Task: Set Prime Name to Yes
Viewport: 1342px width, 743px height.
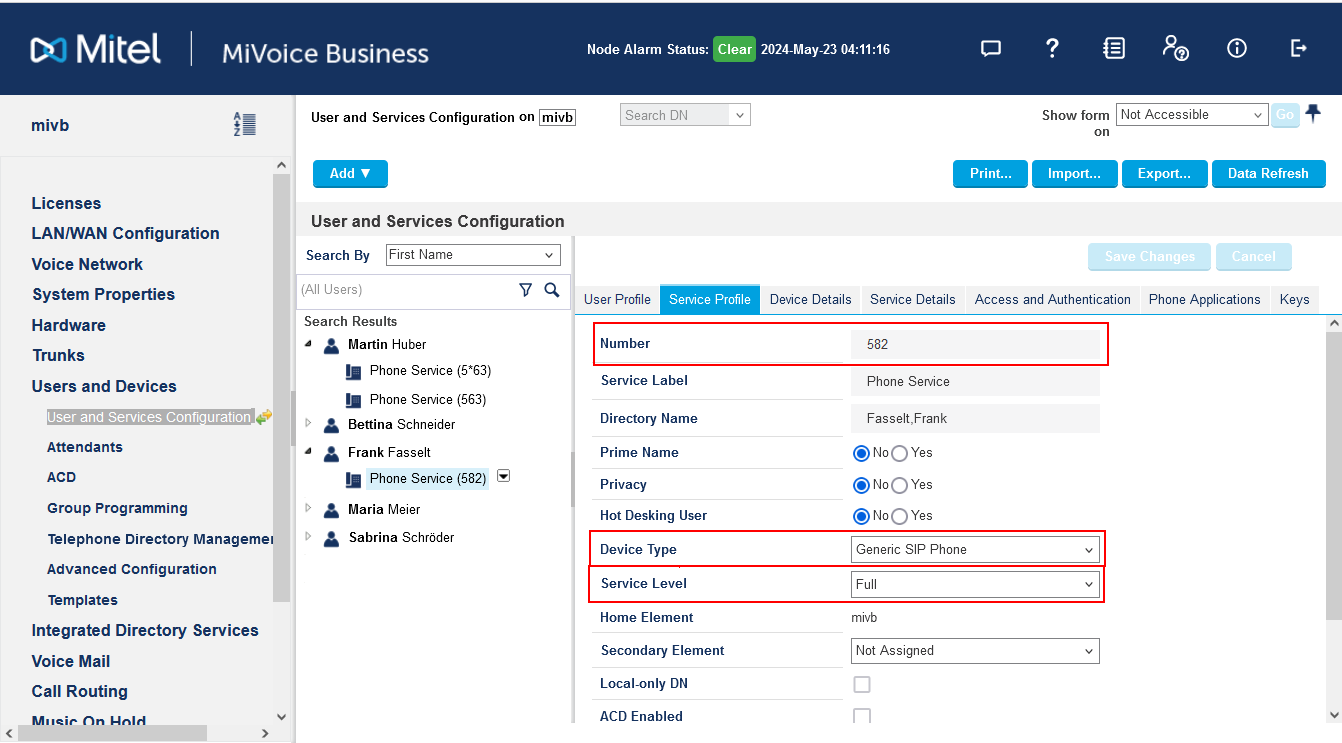Action: 899,453
